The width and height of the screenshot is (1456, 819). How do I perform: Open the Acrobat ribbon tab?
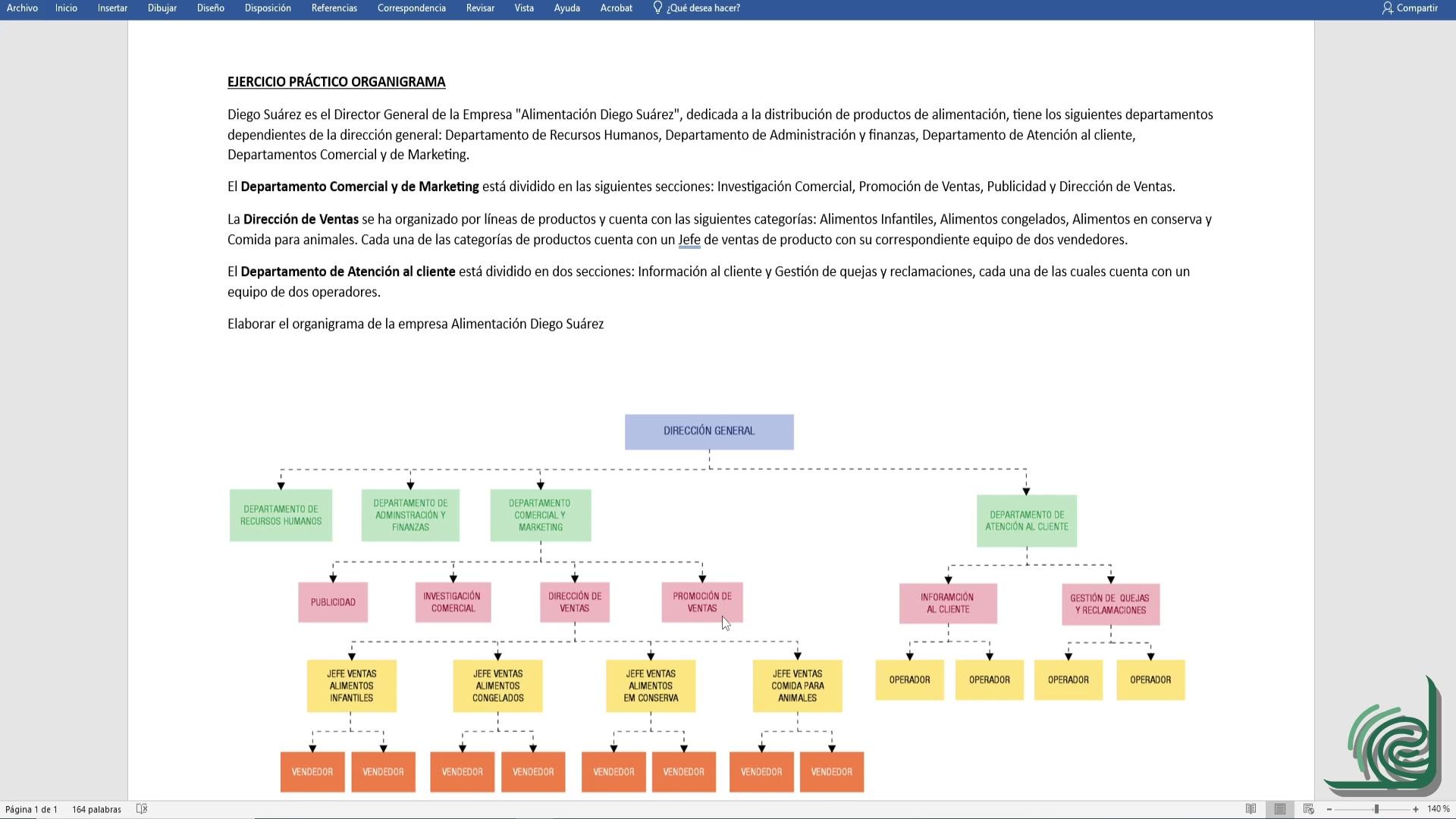point(616,8)
